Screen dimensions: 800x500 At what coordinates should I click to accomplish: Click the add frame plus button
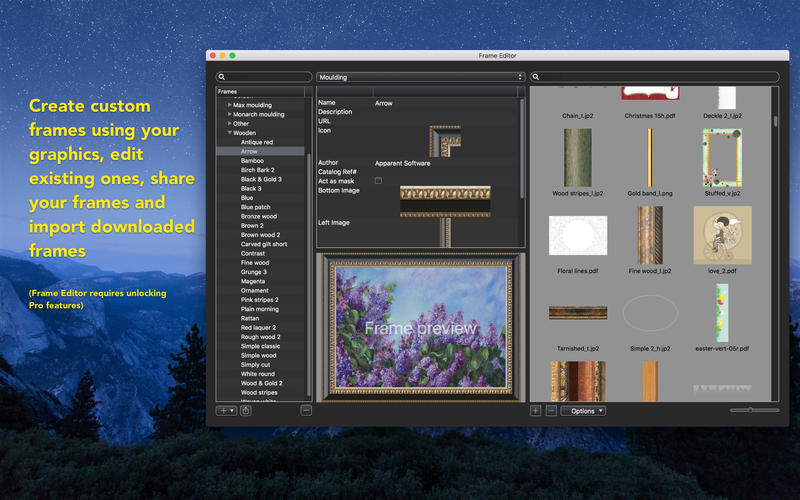(223, 410)
